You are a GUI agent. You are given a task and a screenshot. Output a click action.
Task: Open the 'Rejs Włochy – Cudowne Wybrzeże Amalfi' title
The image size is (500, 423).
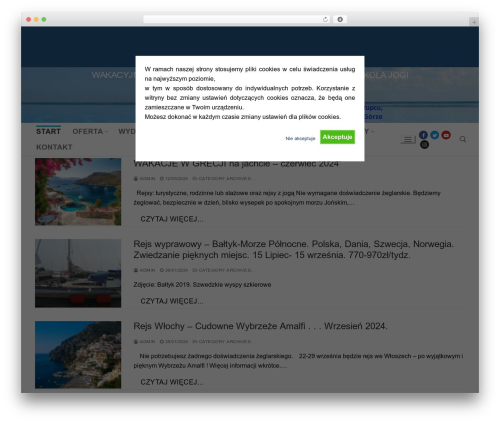pyautogui.click(x=260, y=326)
